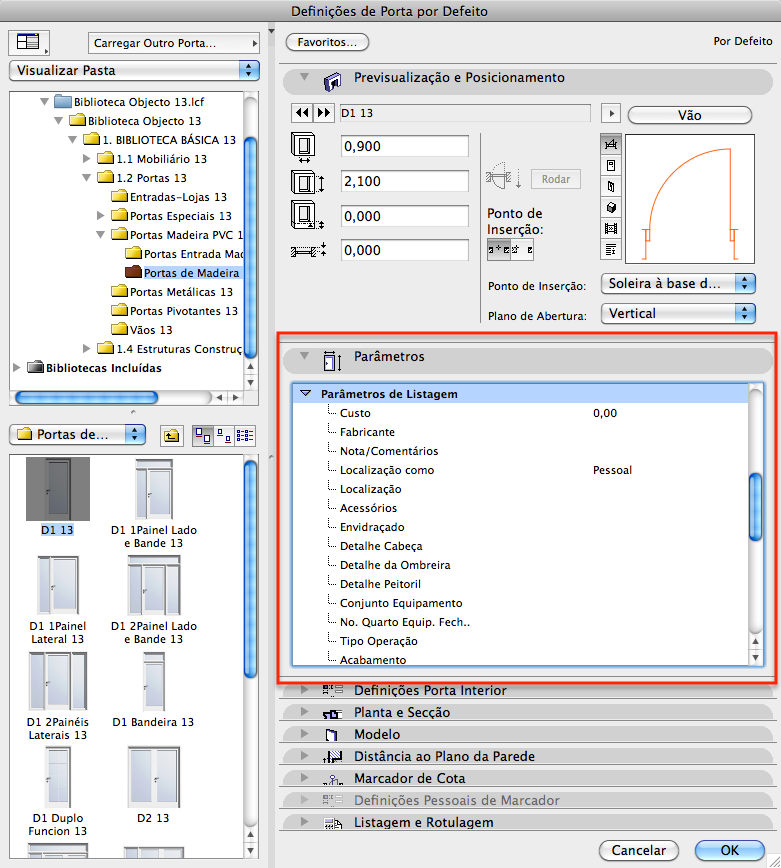Switch to large icons view
The image size is (781, 868).
tap(203, 436)
